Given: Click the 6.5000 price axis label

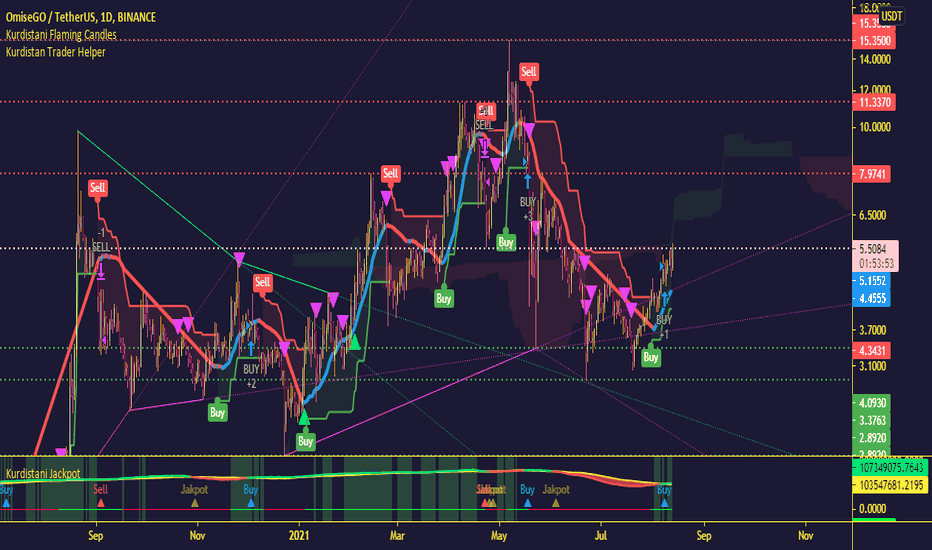Looking at the screenshot, I should click(873, 215).
